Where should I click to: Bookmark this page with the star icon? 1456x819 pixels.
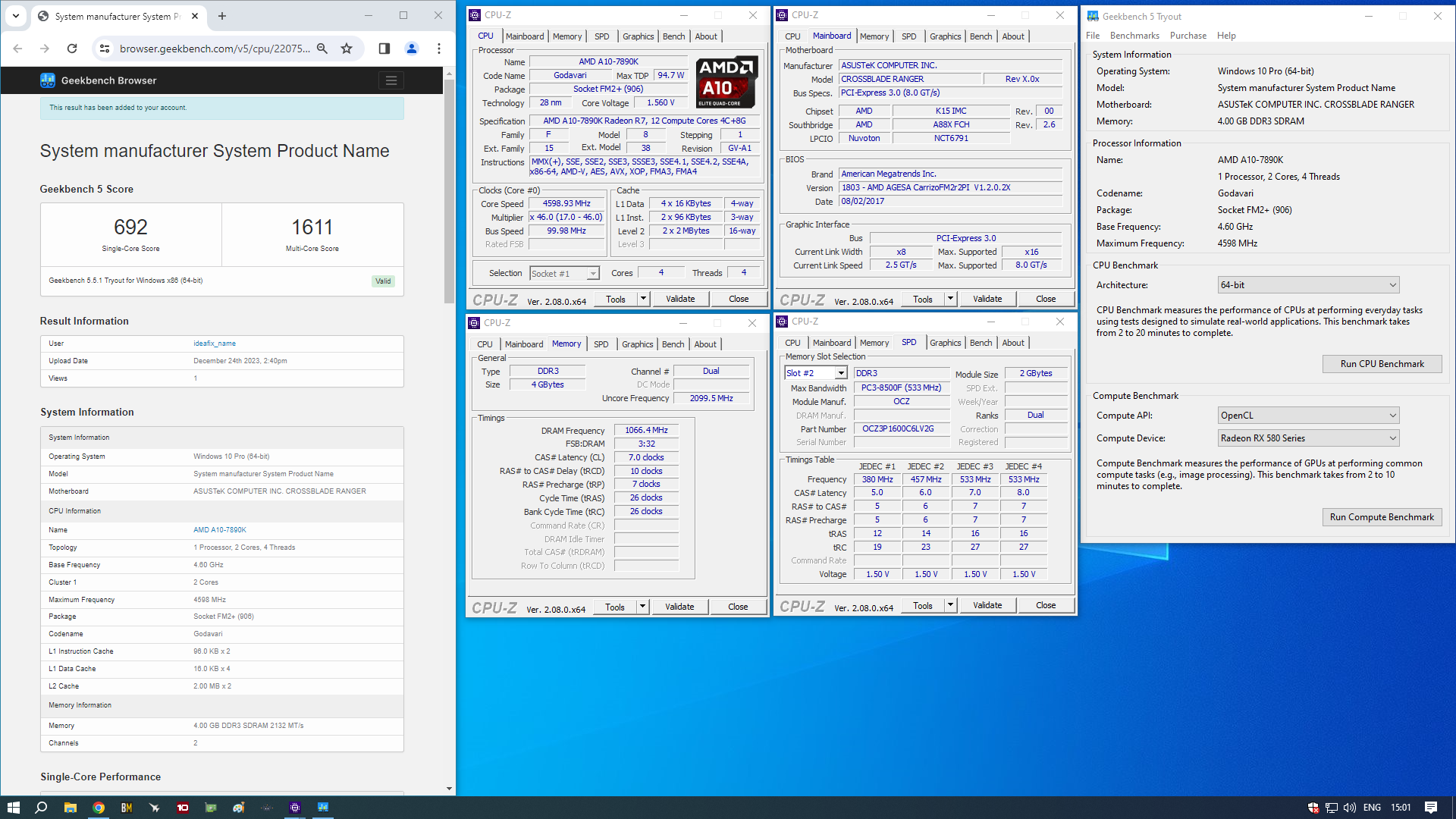pos(347,49)
